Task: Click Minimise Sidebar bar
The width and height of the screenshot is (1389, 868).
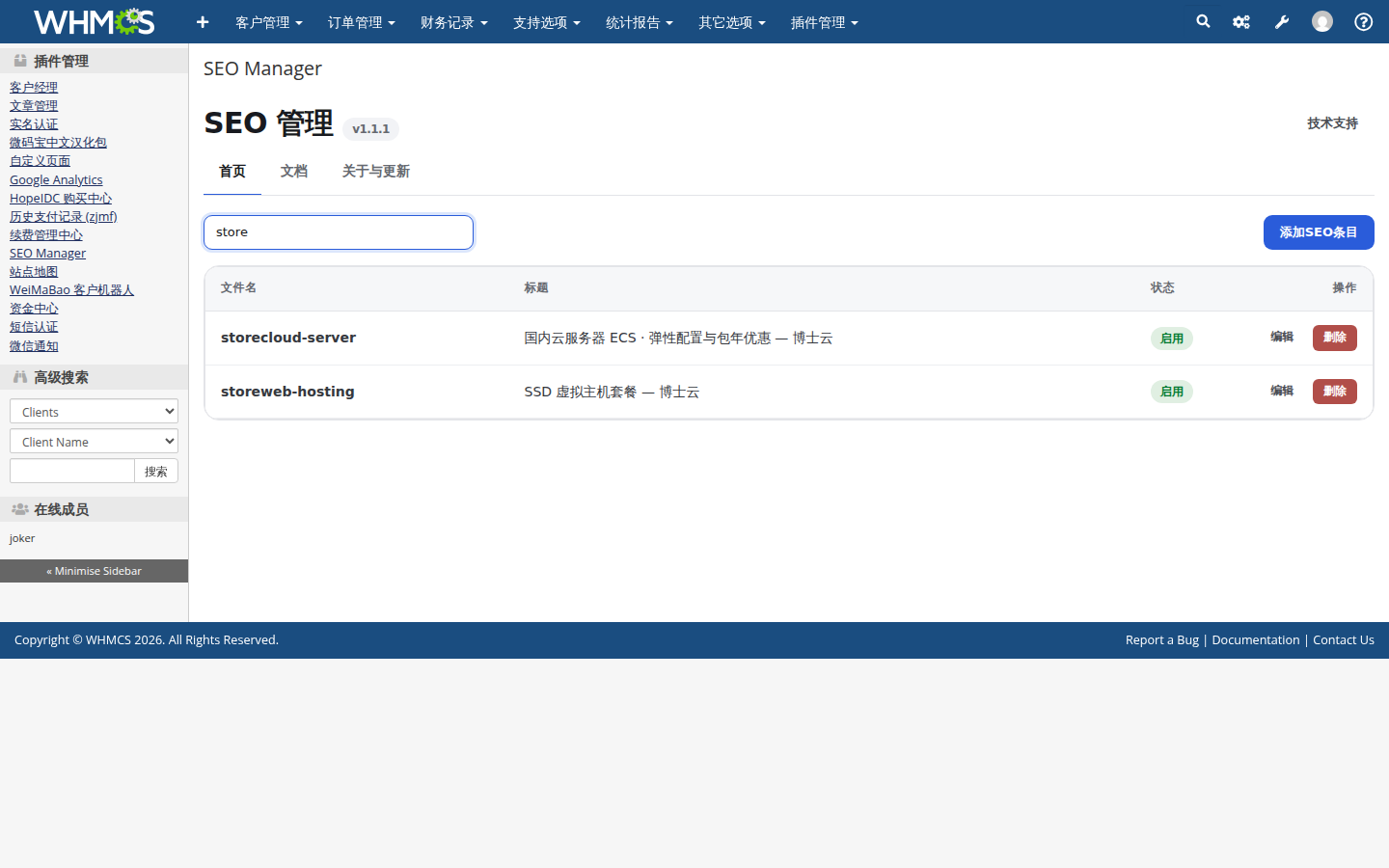Action: click(x=94, y=571)
